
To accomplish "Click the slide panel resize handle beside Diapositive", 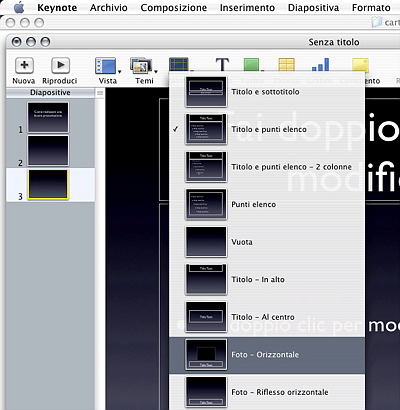I will coord(100,93).
